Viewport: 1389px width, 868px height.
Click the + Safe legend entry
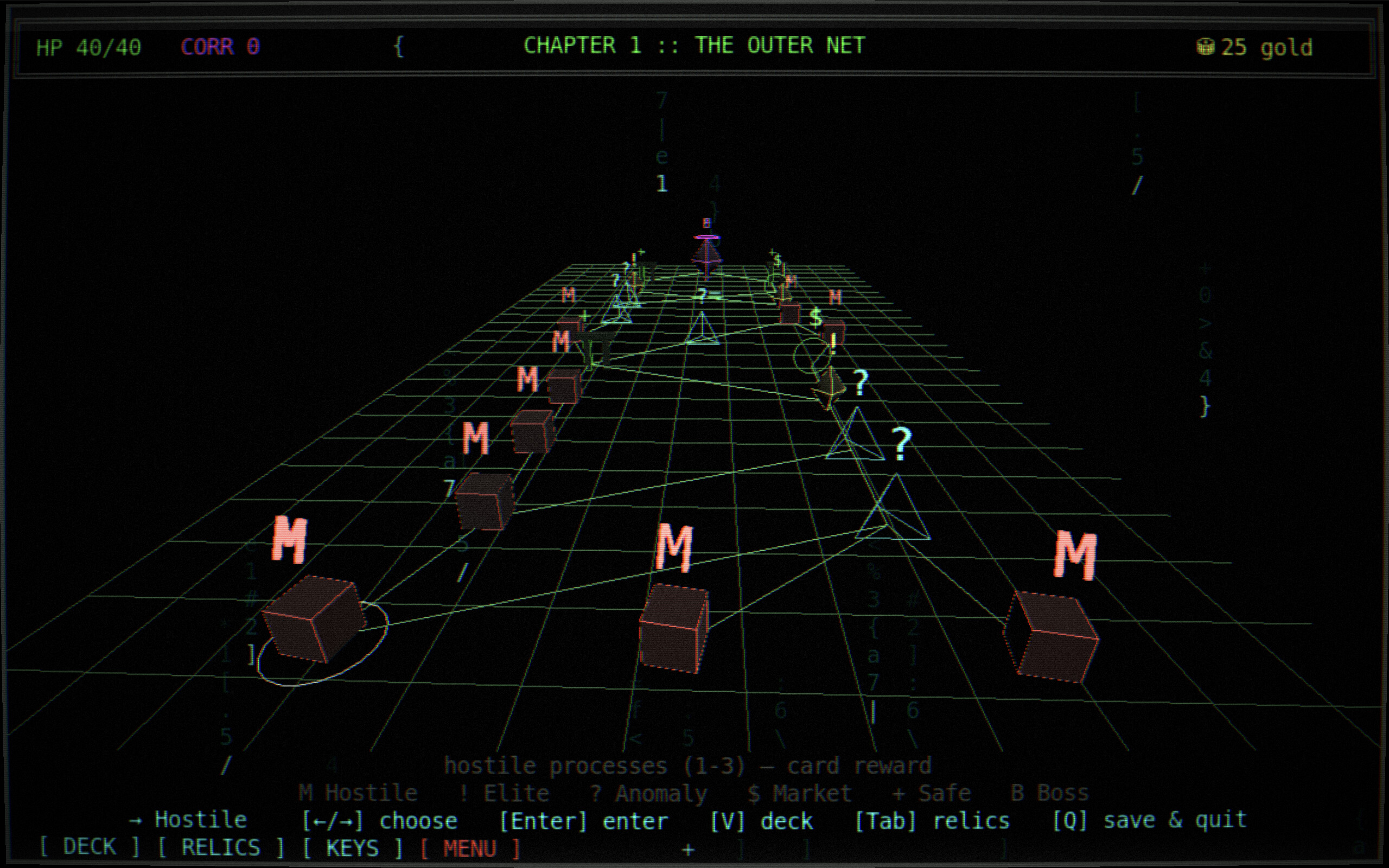click(x=931, y=793)
